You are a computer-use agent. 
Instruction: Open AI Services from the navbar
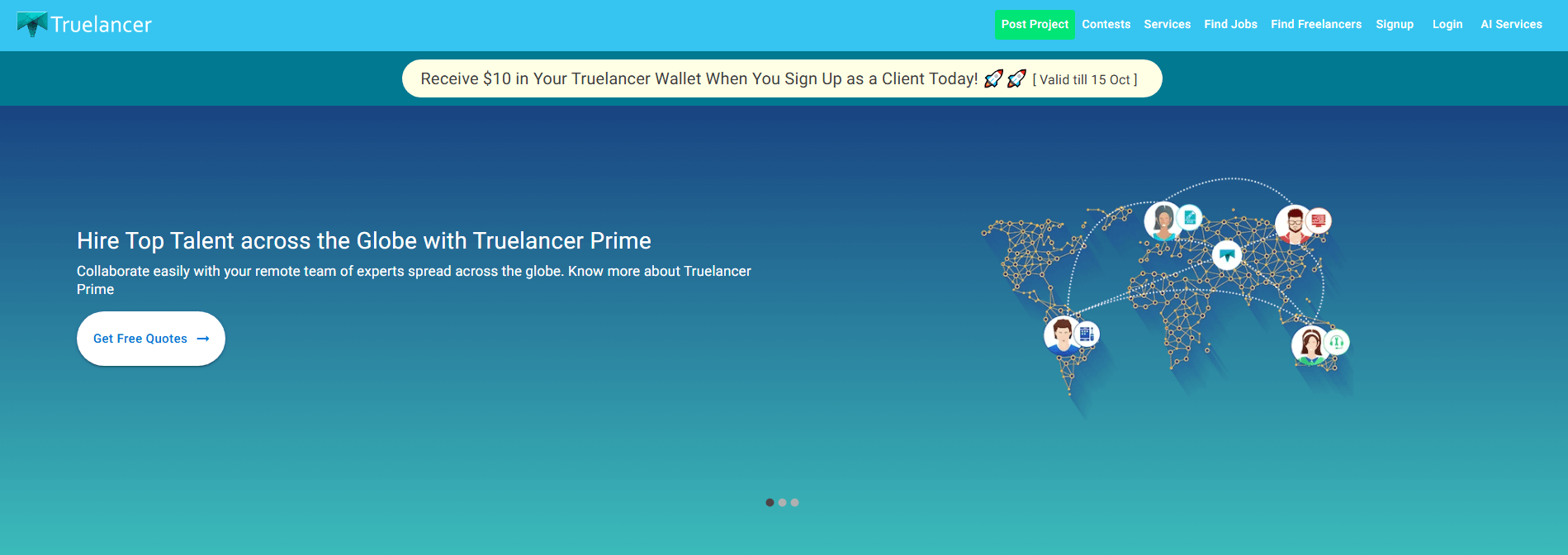point(1511,25)
